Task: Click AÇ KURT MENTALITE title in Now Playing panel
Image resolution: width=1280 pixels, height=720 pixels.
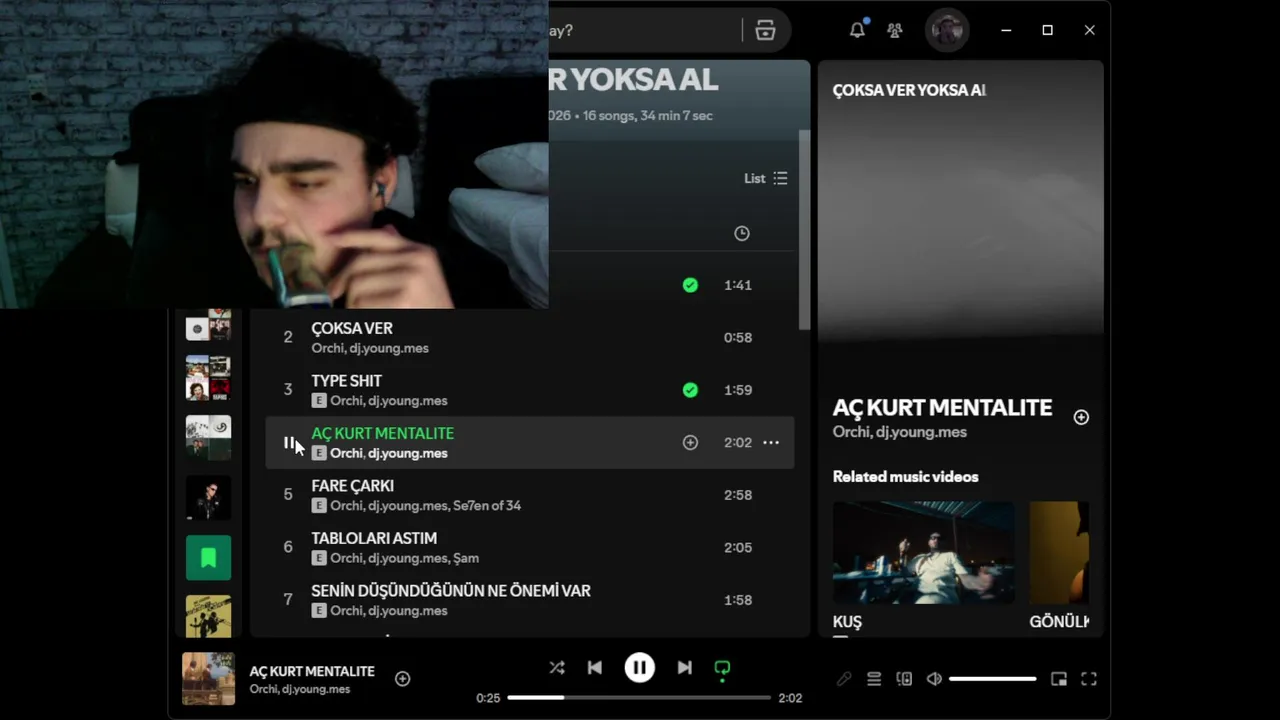Action: pos(942,407)
